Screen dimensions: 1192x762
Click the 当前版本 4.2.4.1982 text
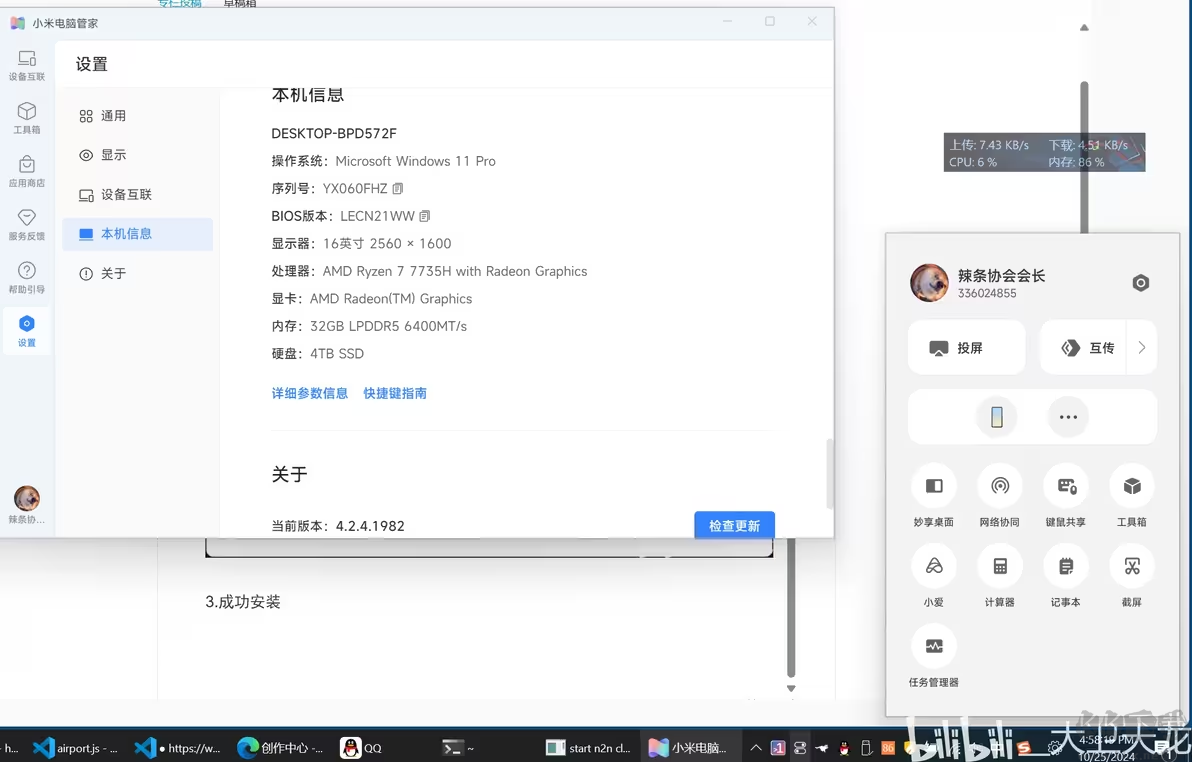(338, 525)
